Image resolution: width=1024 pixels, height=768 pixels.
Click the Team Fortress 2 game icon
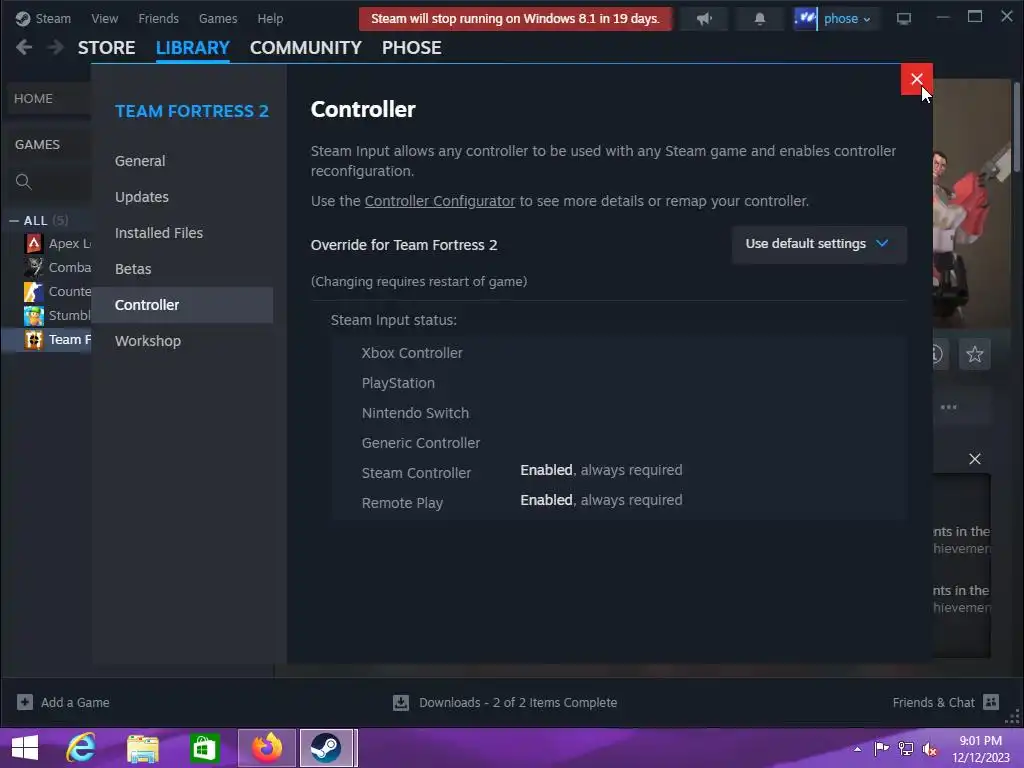point(34,340)
